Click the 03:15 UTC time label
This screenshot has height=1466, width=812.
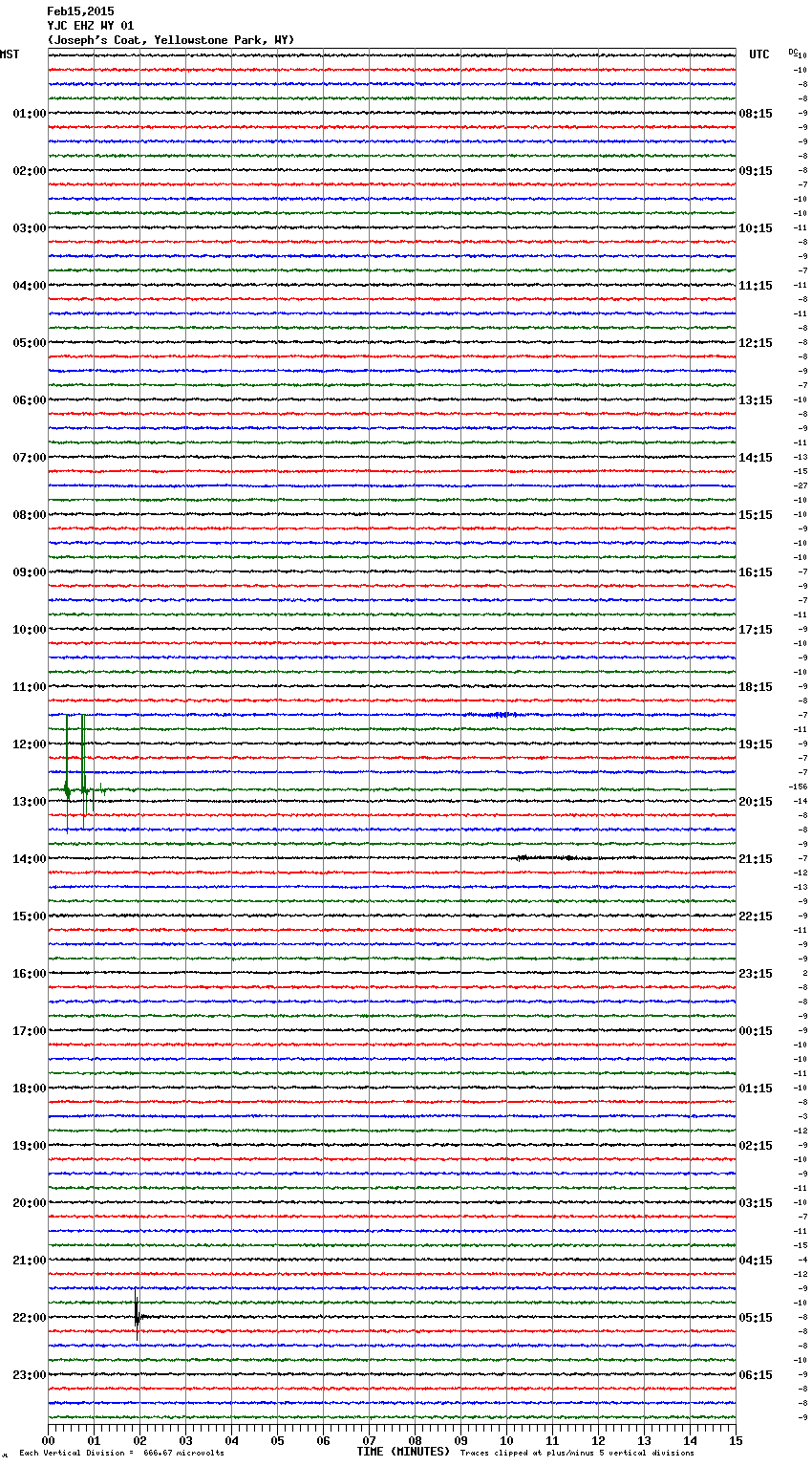click(756, 1203)
